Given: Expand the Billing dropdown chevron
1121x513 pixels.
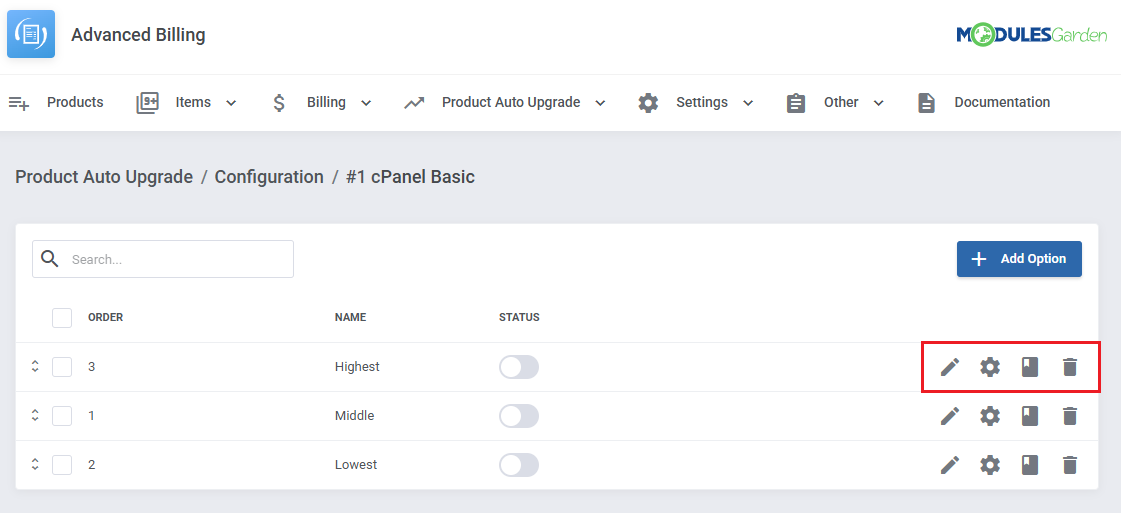Looking at the screenshot, I should coord(366,103).
